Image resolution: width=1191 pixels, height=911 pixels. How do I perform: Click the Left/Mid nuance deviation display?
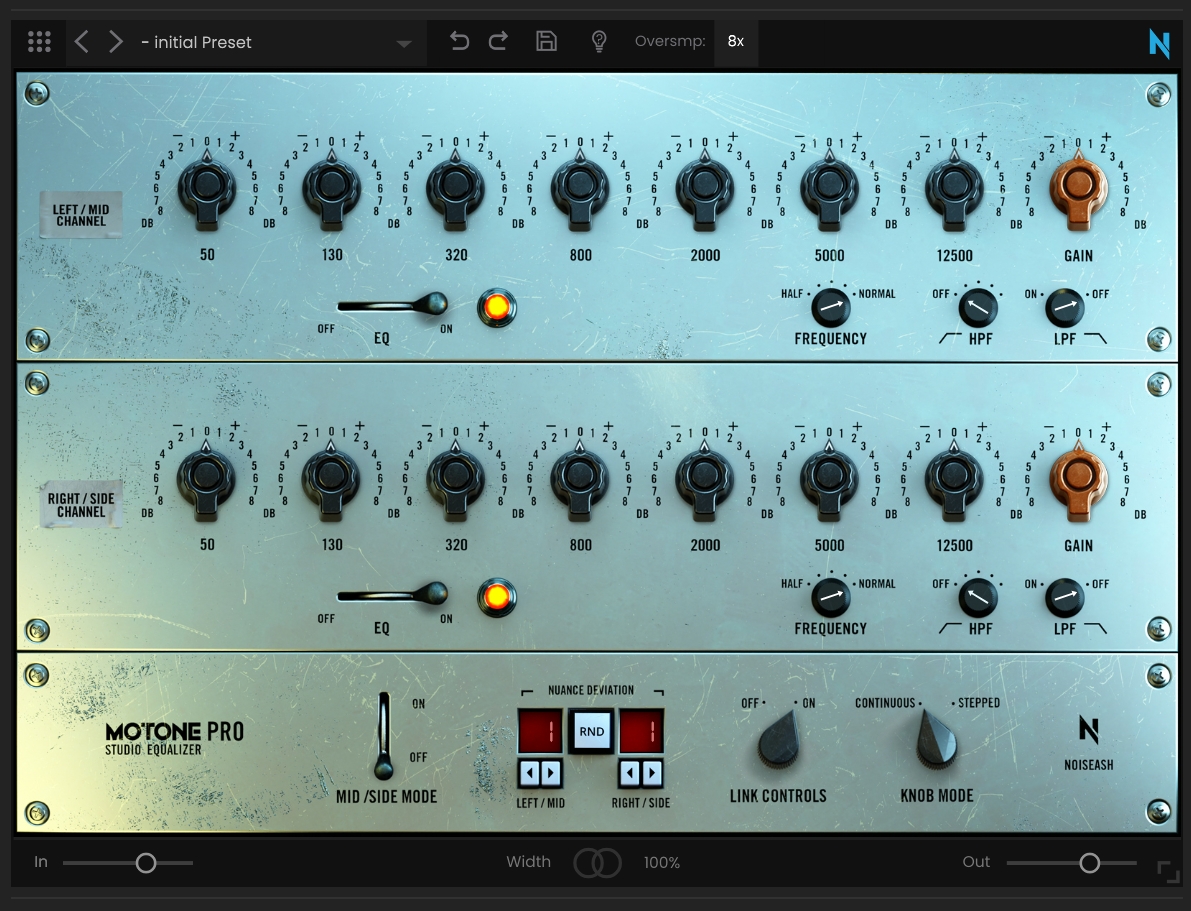(x=540, y=731)
